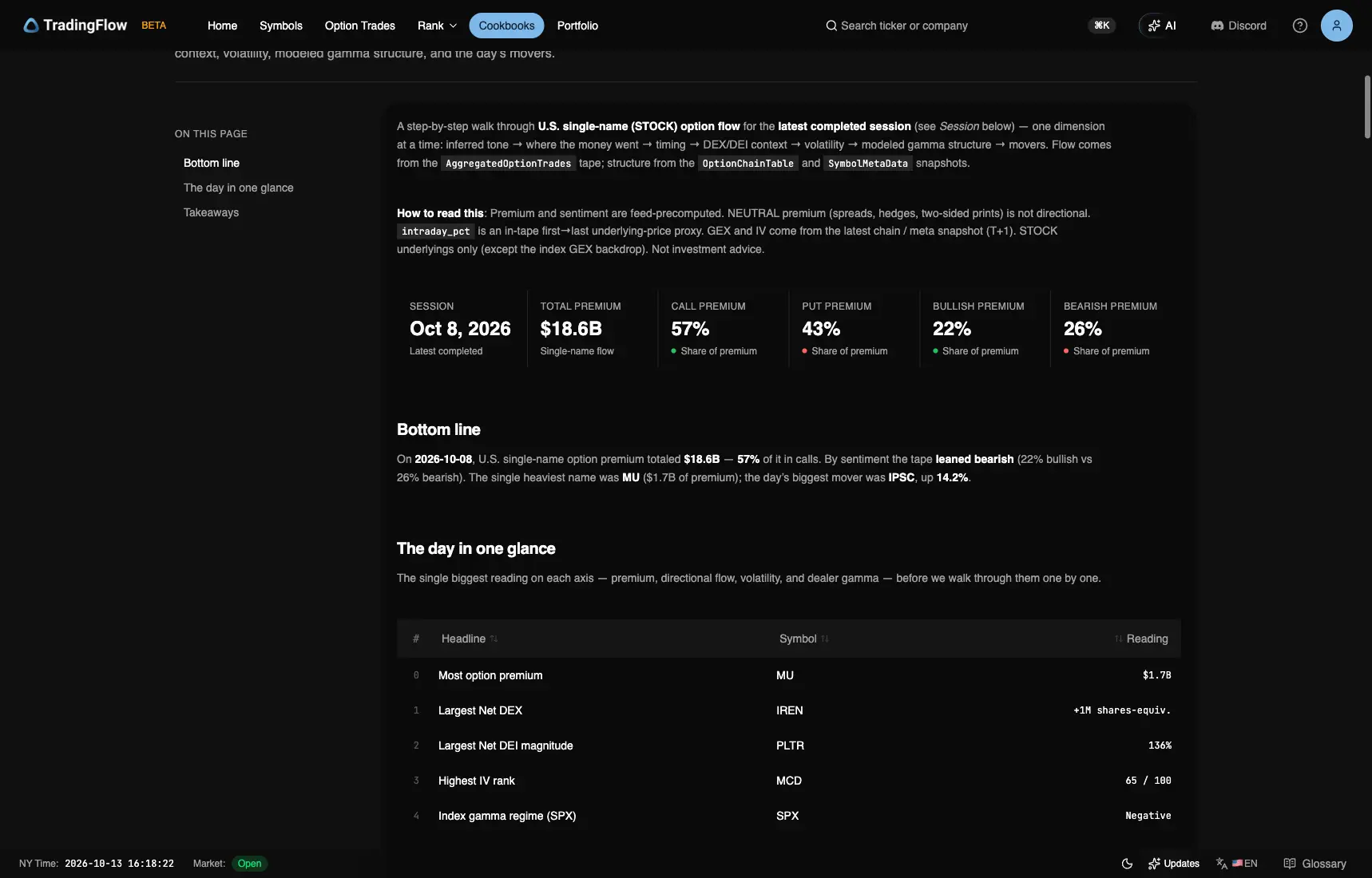Click the Oct 8, 2026 session value

(460, 329)
